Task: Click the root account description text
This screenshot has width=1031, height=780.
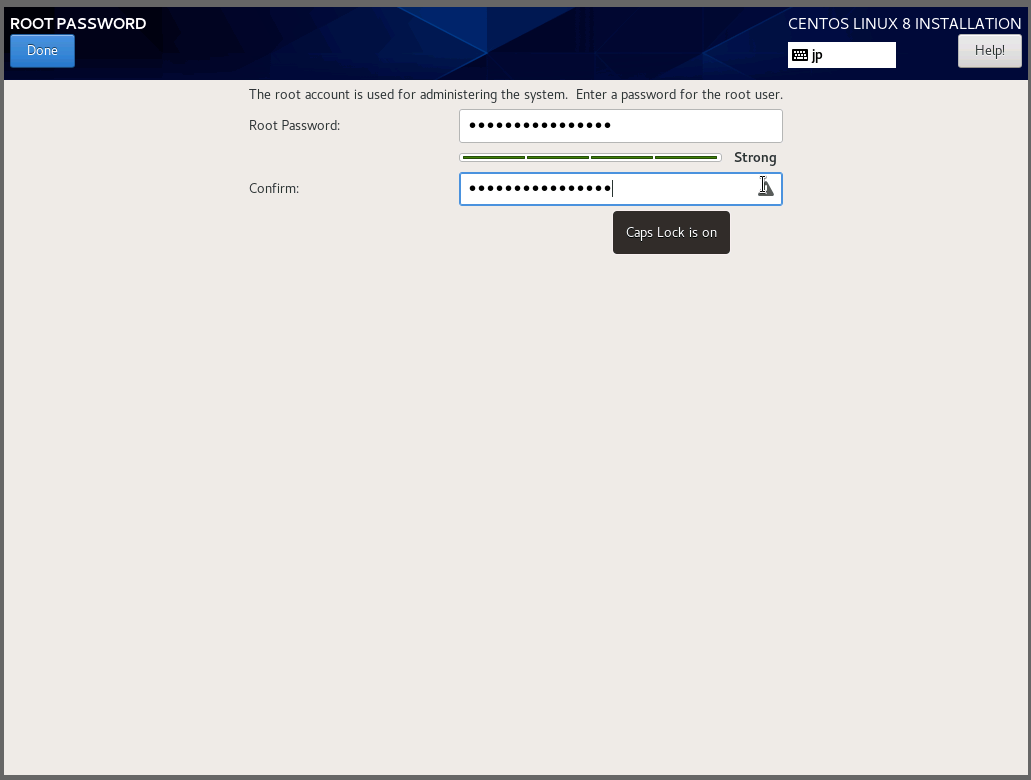Action: 515,95
